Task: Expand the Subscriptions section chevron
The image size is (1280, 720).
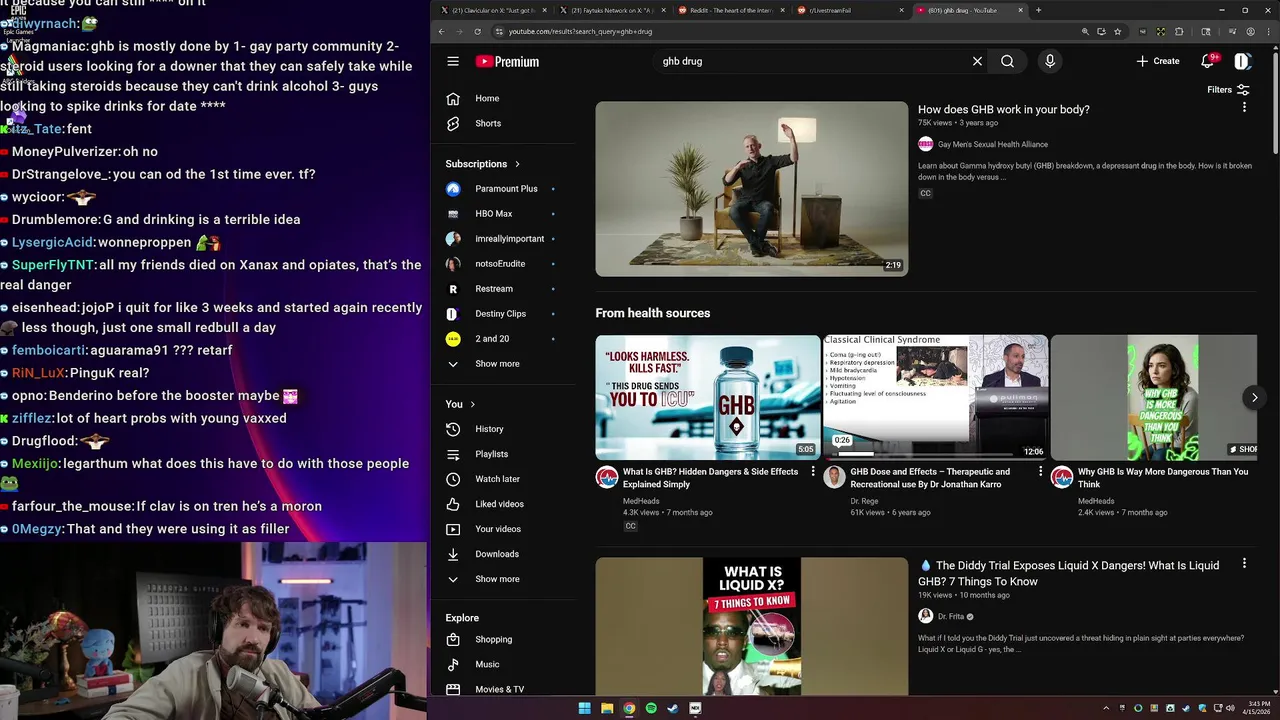Action: pyautogui.click(x=517, y=164)
